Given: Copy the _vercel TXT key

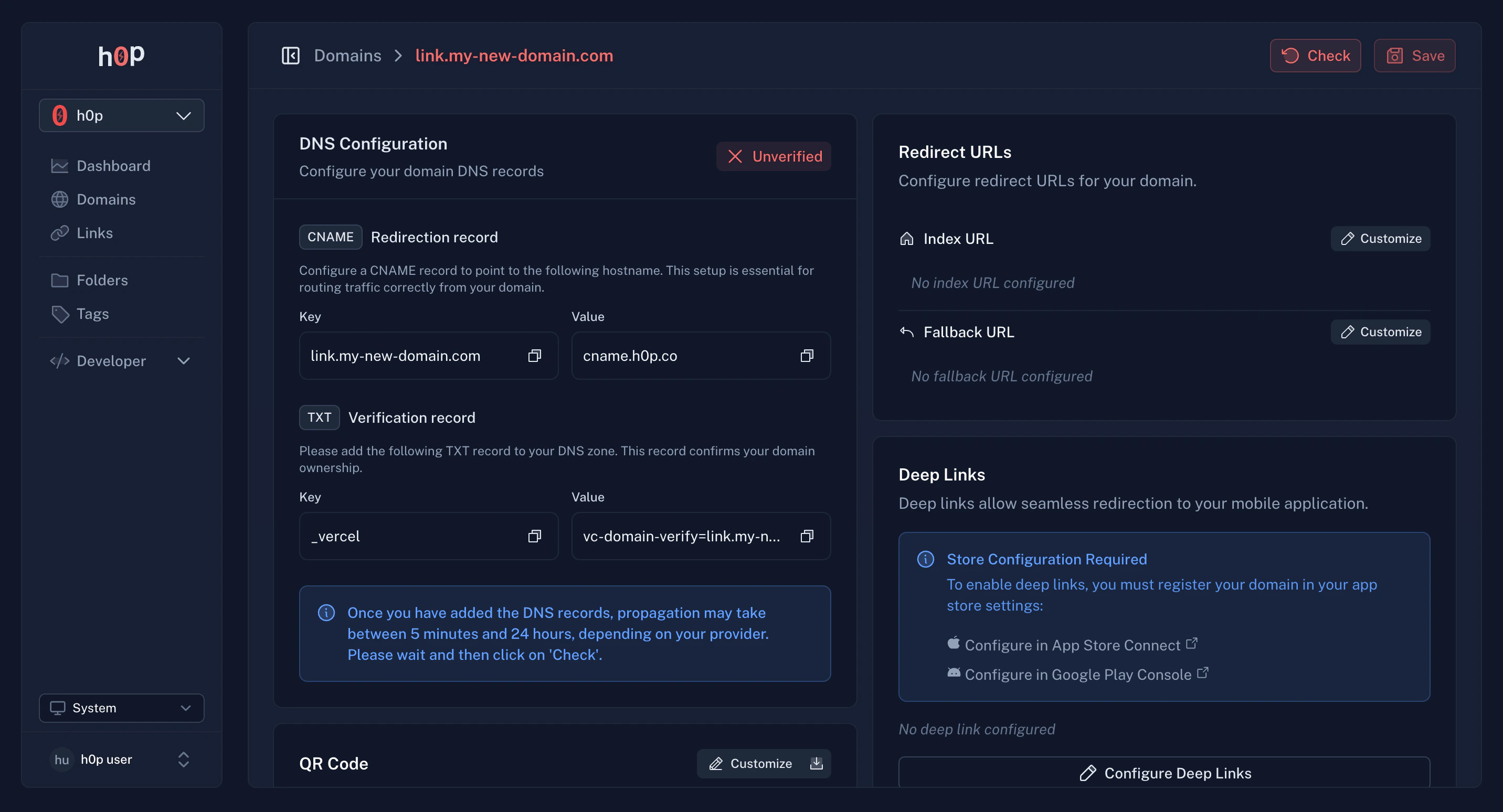Looking at the screenshot, I should coord(534,536).
